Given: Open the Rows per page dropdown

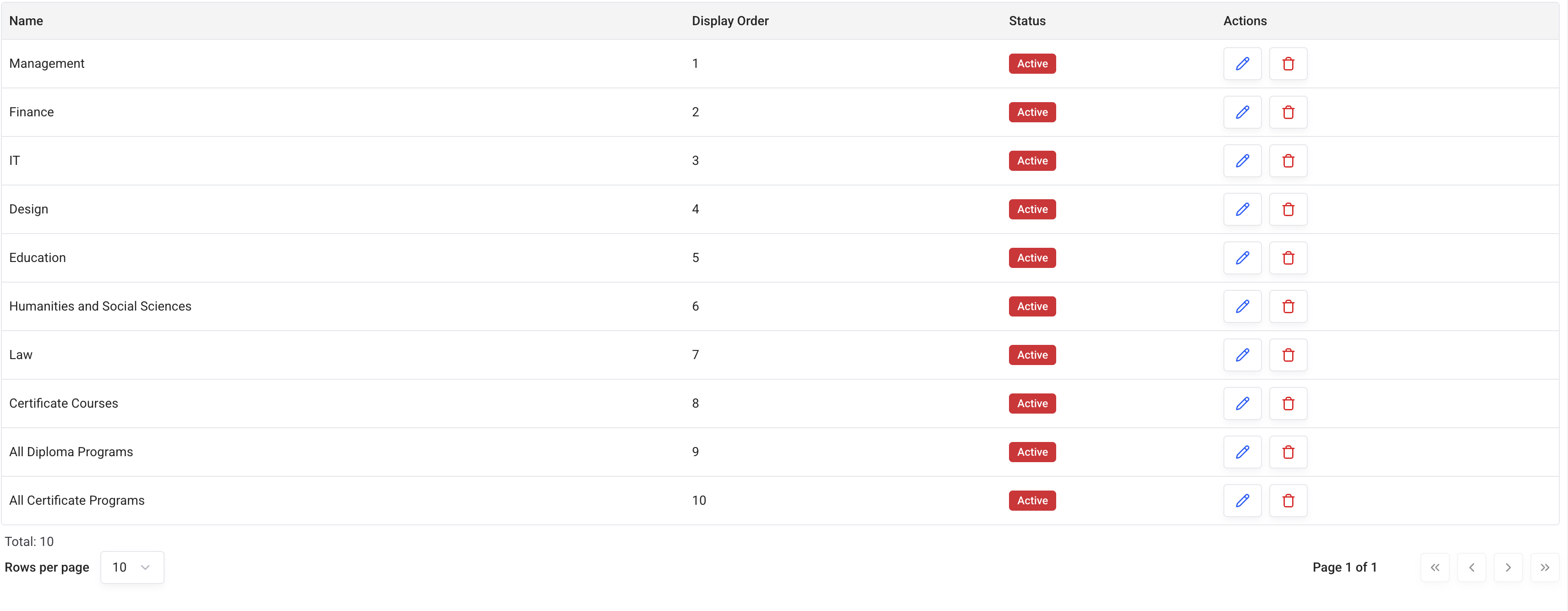Looking at the screenshot, I should pos(132,568).
